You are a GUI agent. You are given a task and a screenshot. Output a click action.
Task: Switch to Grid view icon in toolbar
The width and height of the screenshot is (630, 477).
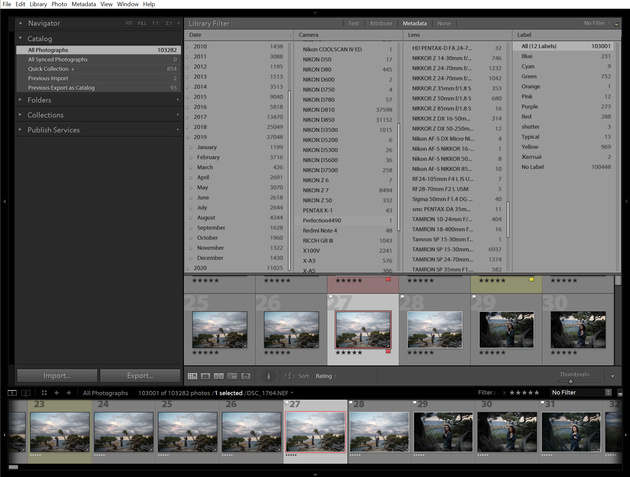pyautogui.click(x=192, y=376)
